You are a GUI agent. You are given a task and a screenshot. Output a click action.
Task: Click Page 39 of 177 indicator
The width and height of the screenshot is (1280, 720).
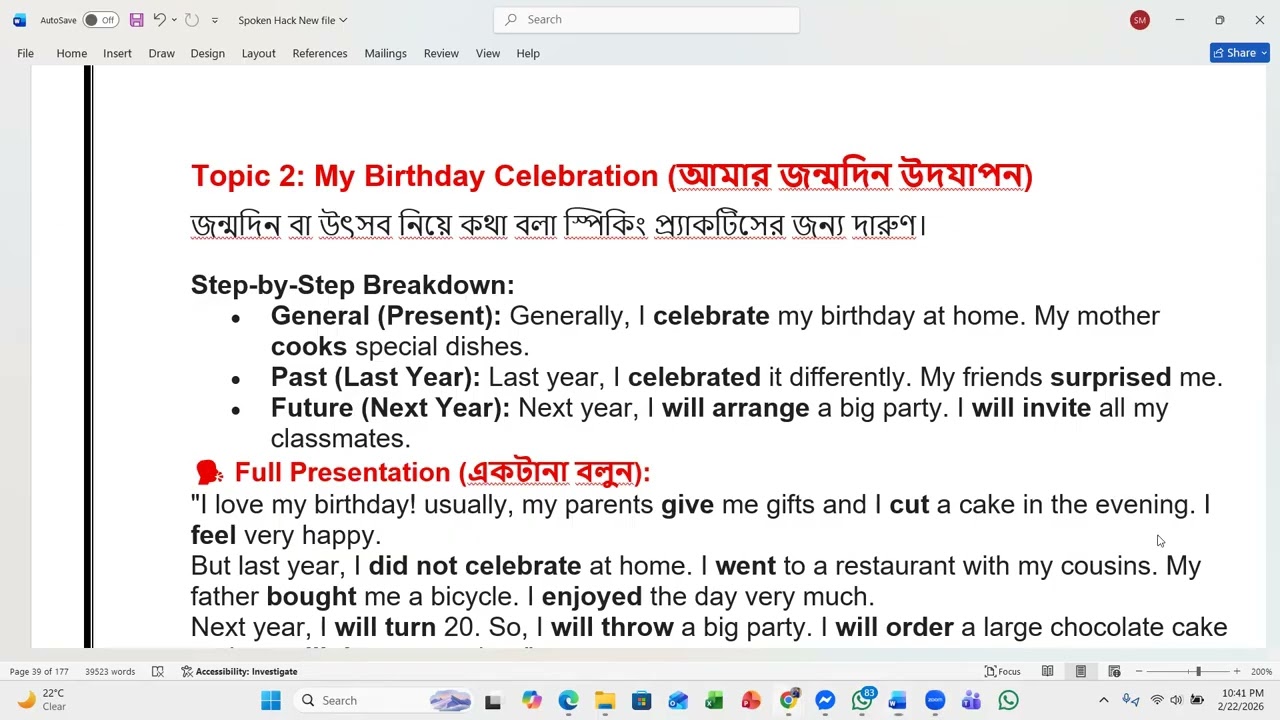pos(39,671)
